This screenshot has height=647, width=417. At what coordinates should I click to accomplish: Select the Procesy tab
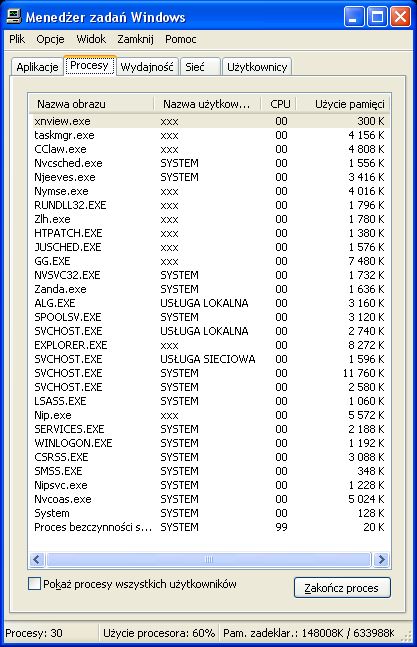pos(90,65)
